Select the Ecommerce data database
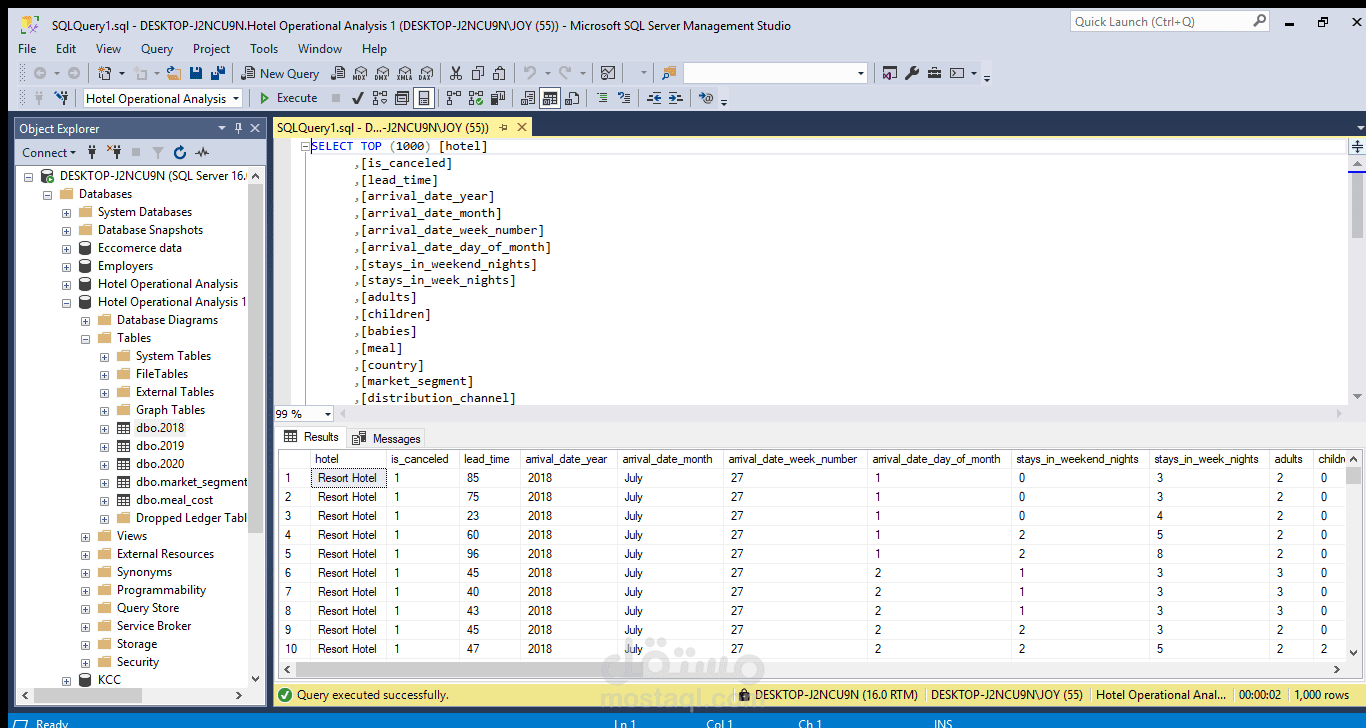 click(140, 248)
